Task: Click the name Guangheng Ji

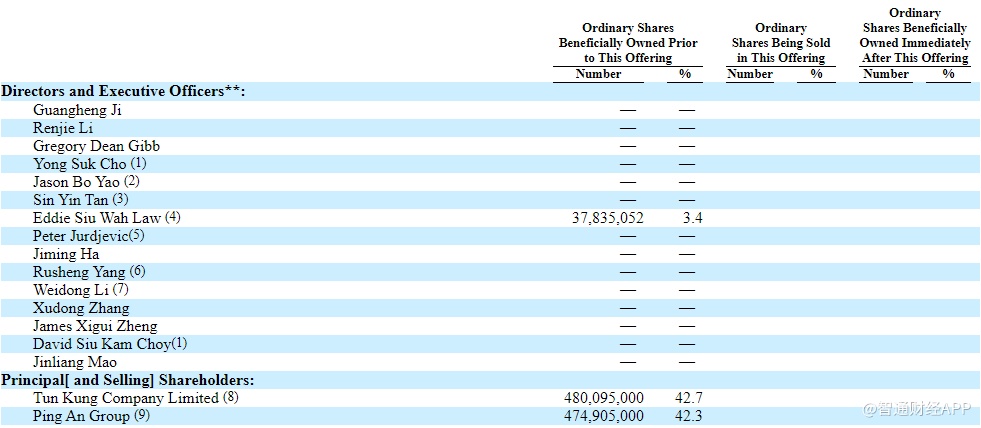Action: [x=77, y=110]
